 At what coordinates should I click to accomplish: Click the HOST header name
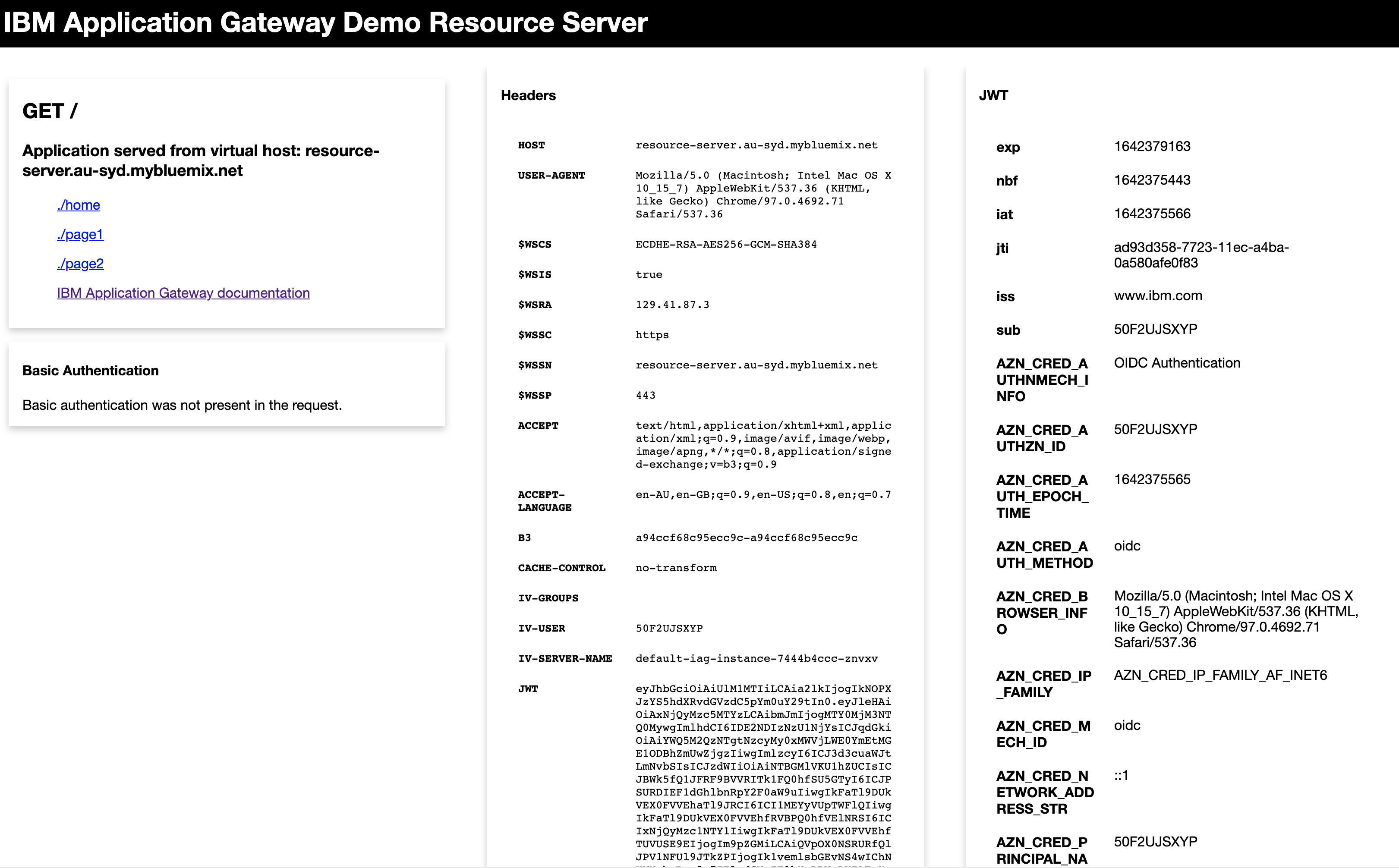tap(531, 145)
